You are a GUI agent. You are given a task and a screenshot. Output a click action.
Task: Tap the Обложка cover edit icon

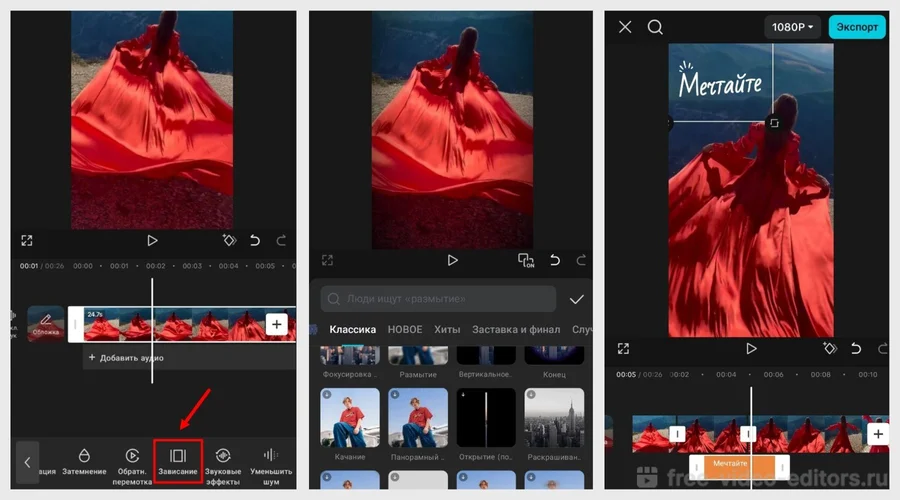[x=46, y=323]
